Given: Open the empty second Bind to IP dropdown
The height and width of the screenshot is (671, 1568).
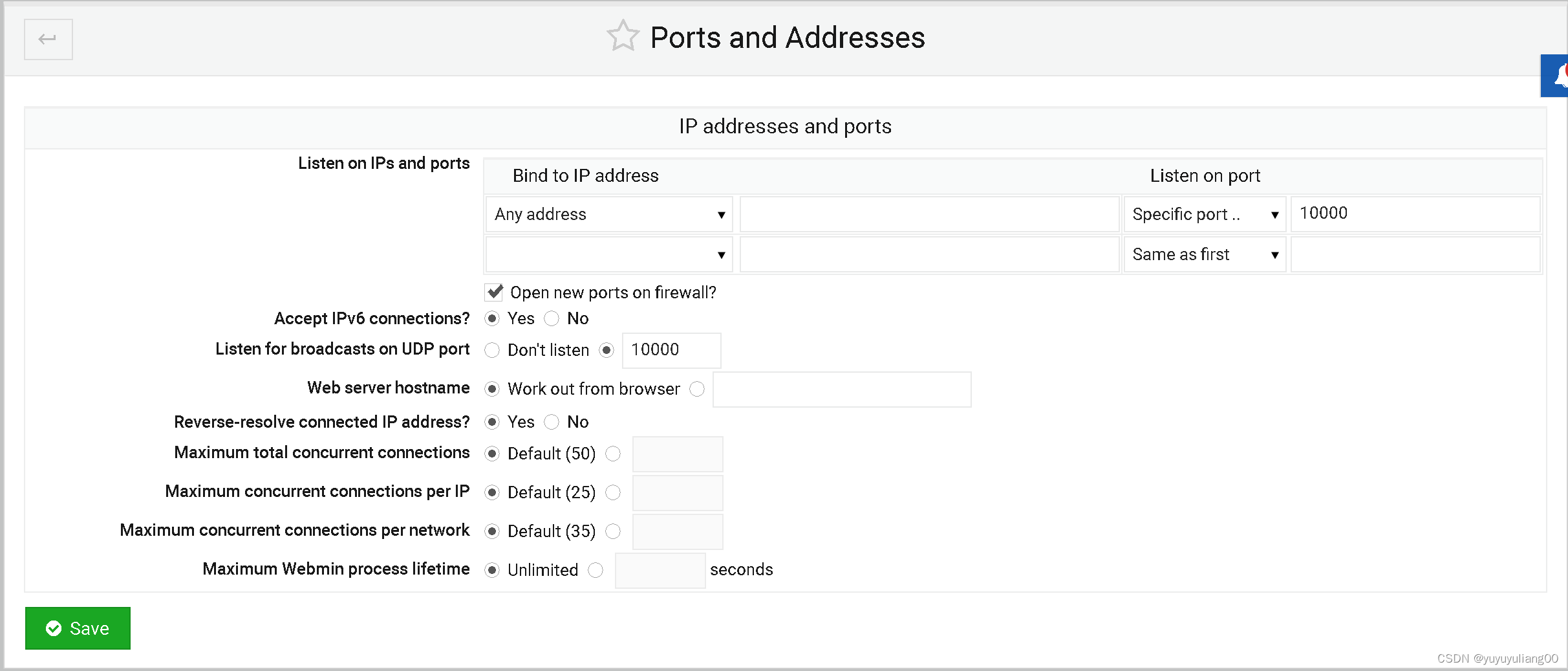Looking at the screenshot, I should (x=608, y=254).
